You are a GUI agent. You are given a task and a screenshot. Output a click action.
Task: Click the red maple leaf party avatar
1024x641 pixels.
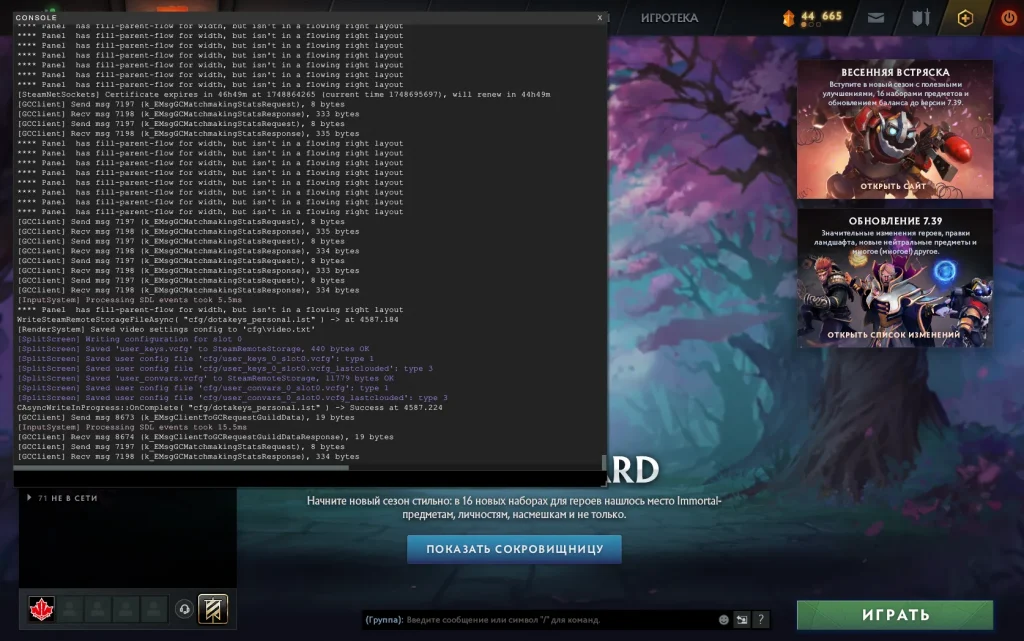pyautogui.click(x=41, y=609)
